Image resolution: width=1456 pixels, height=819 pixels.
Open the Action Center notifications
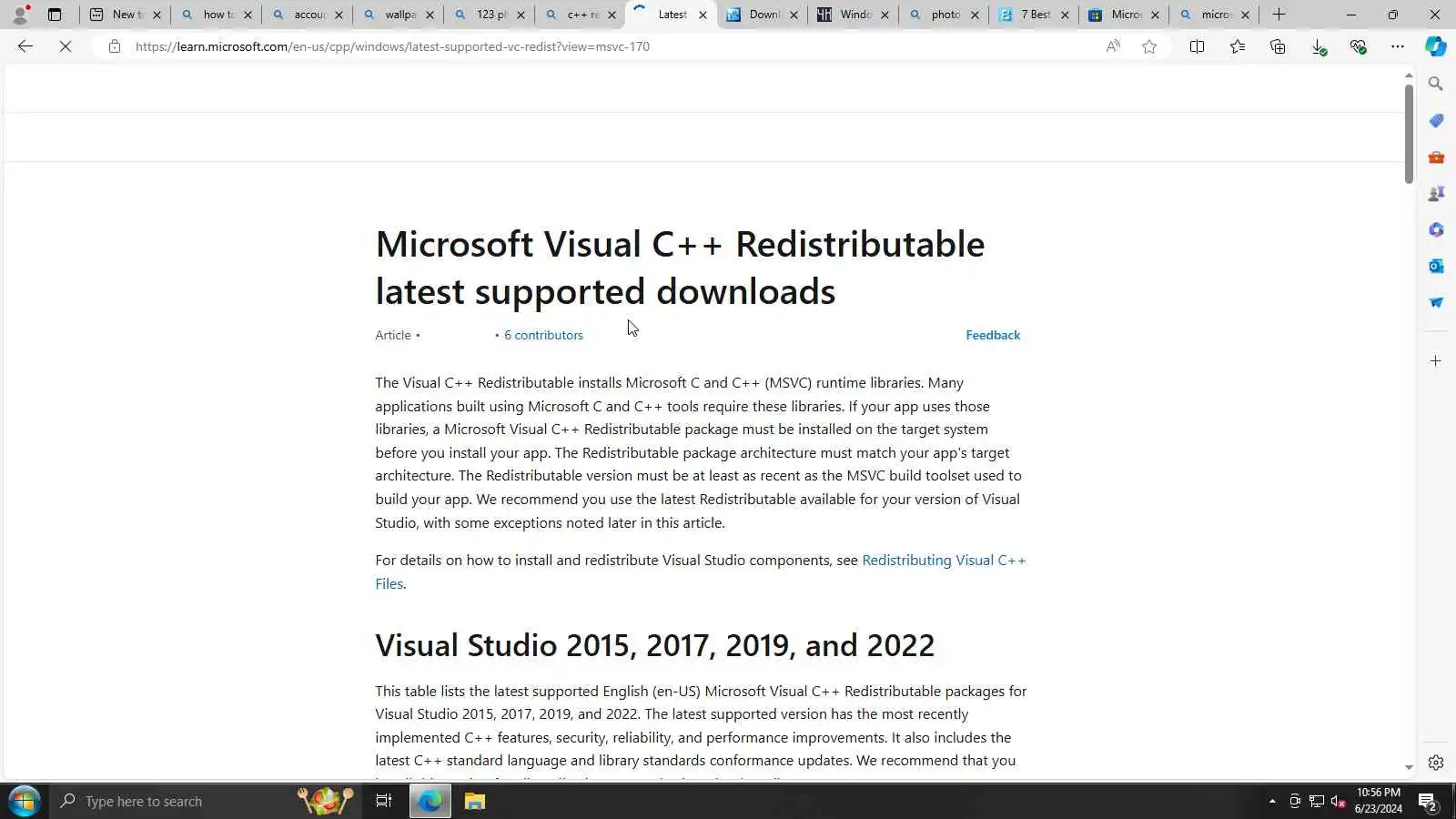click(x=1428, y=802)
